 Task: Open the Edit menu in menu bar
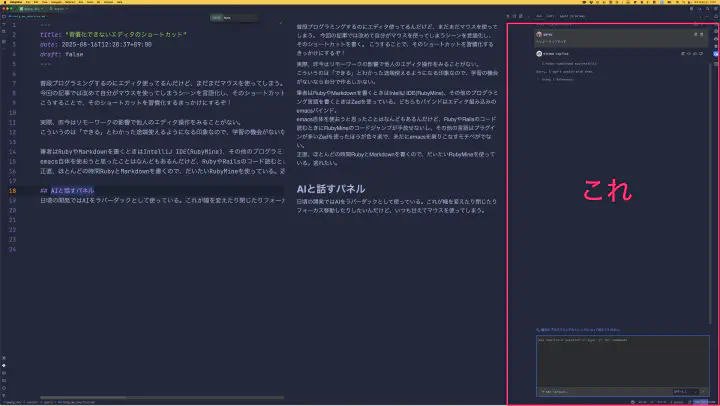click(36, 2)
